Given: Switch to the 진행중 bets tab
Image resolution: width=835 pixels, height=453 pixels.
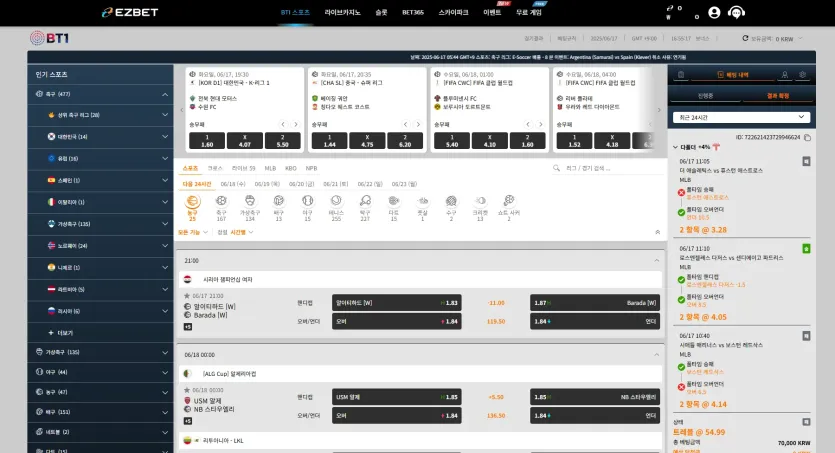Looking at the screenshot, I should click(705, 96).
